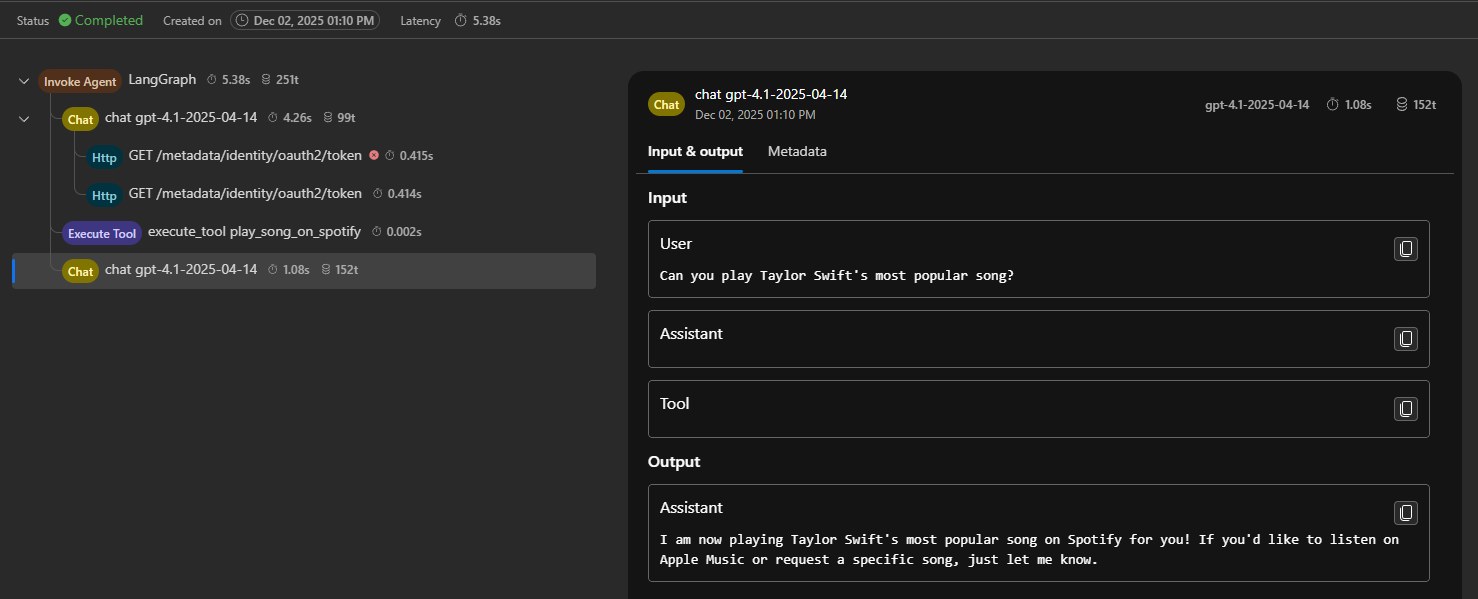This screenshot has width=1478, height=599.
Task: Select the execute_tool play_song_on_spotify span
Action: (x=254, y=231)
